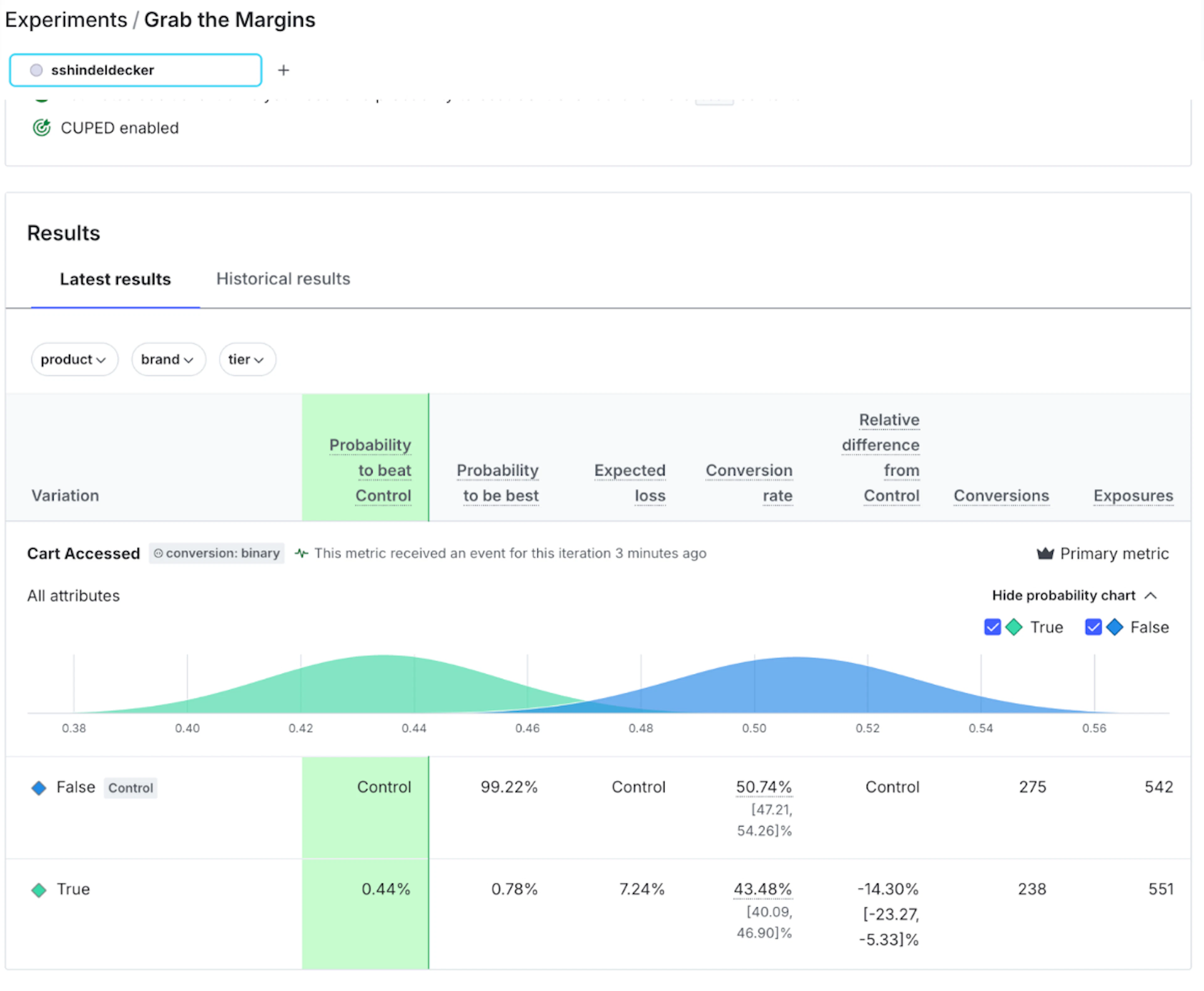Click the plus icon to add a new iteration tab
The image size is (1204, 991).
click(x=283, y=70)
